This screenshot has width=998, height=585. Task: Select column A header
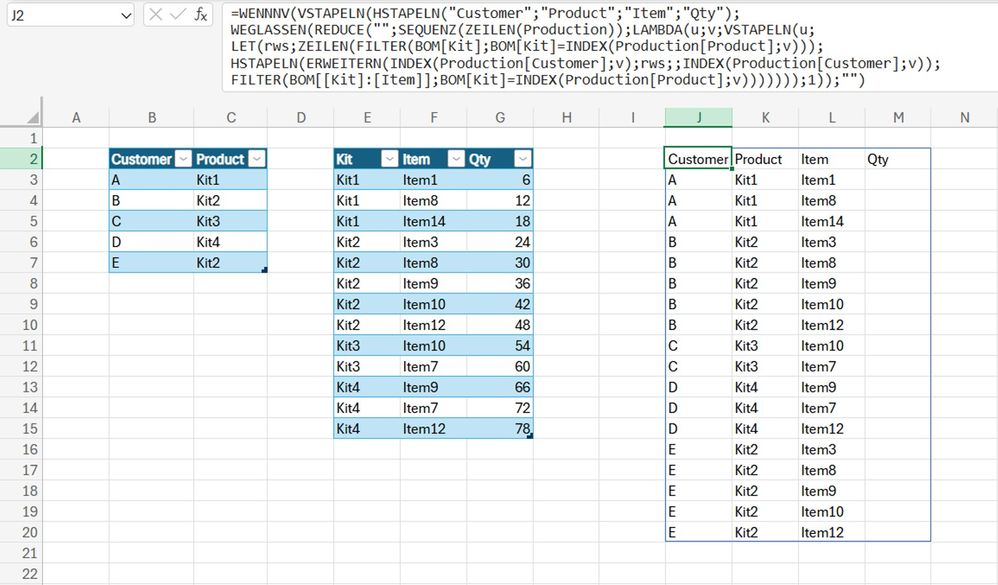pos(76,118)
